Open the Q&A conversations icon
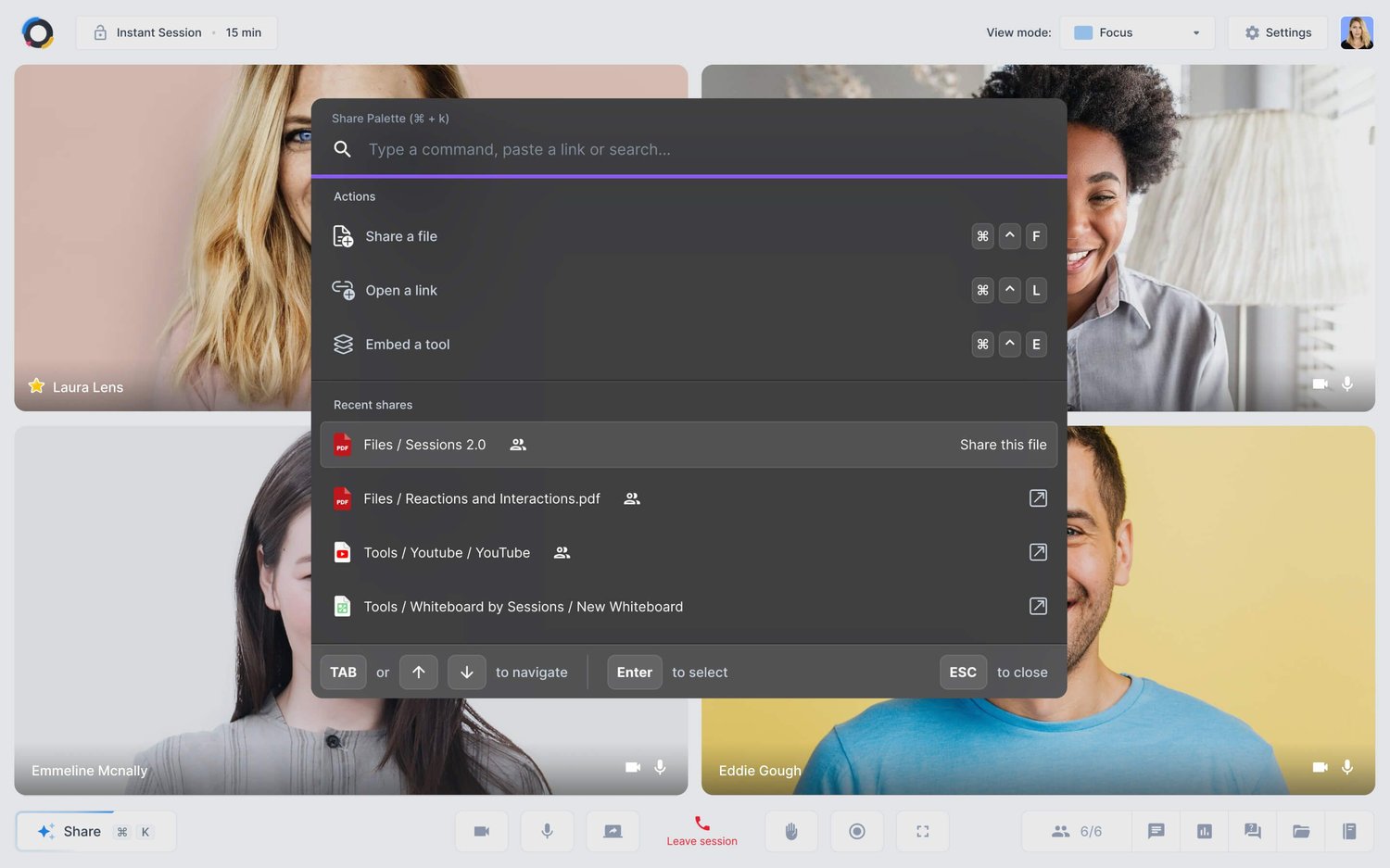The image size is (1390, 868). [x=1253, y=831]
